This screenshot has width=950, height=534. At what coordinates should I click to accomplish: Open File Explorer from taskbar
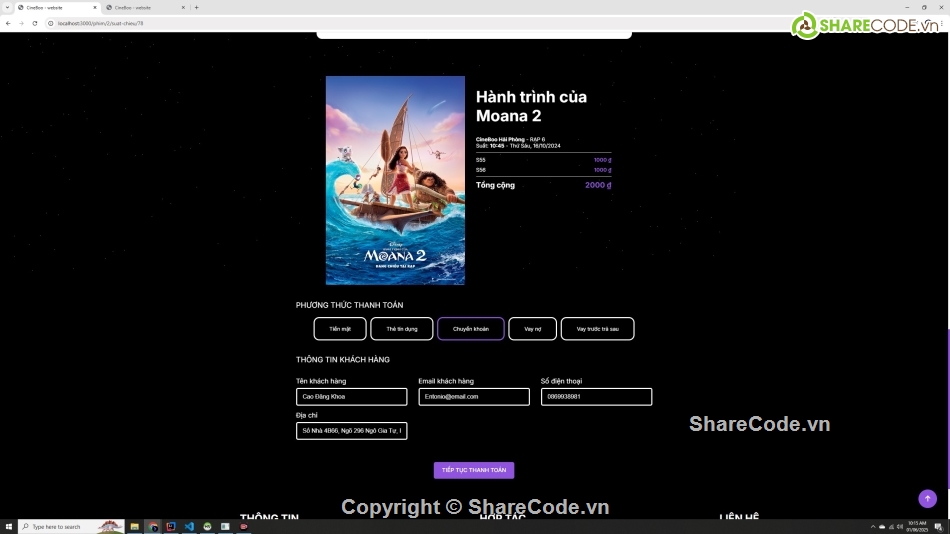[x=135, y=527]
